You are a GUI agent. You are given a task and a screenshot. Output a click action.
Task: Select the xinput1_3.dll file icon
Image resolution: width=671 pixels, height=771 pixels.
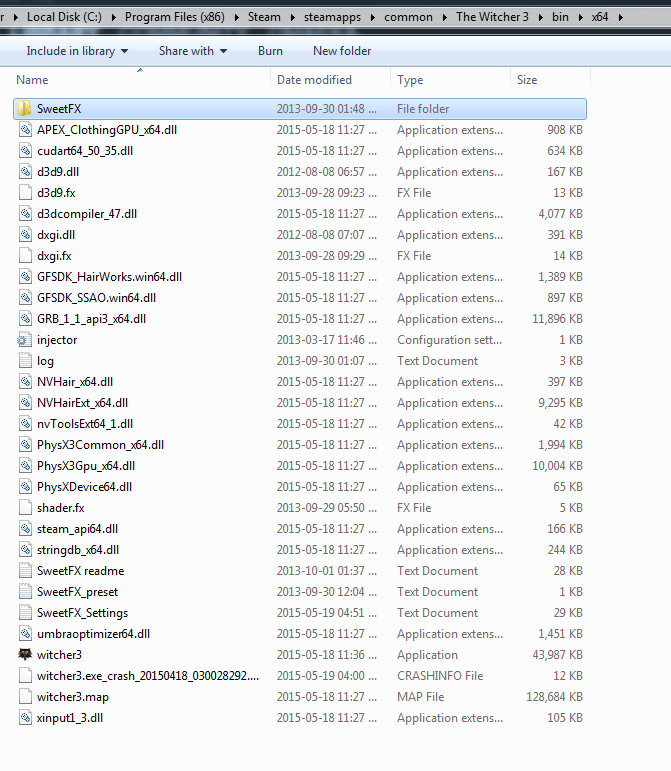(25, 717)
